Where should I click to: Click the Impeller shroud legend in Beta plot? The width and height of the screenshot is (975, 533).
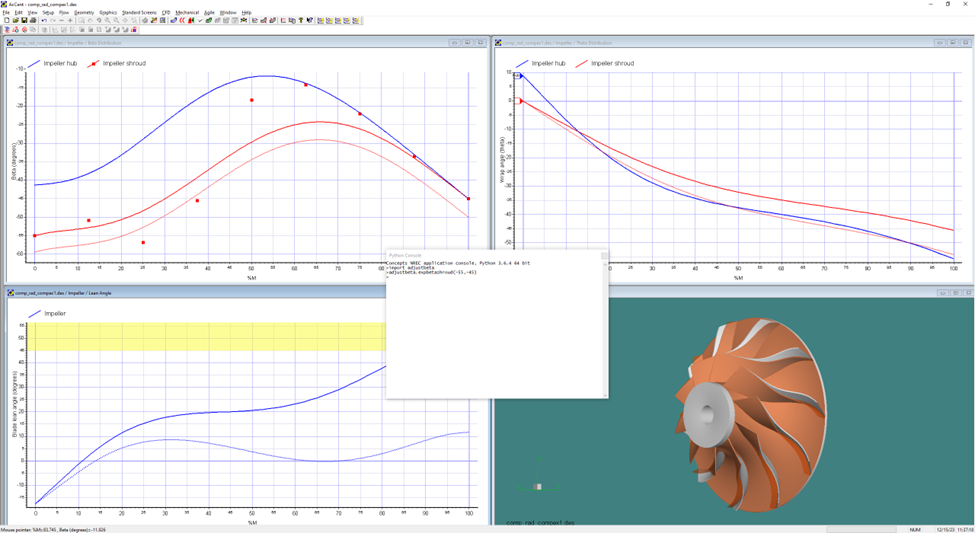[x=124, y=63]
